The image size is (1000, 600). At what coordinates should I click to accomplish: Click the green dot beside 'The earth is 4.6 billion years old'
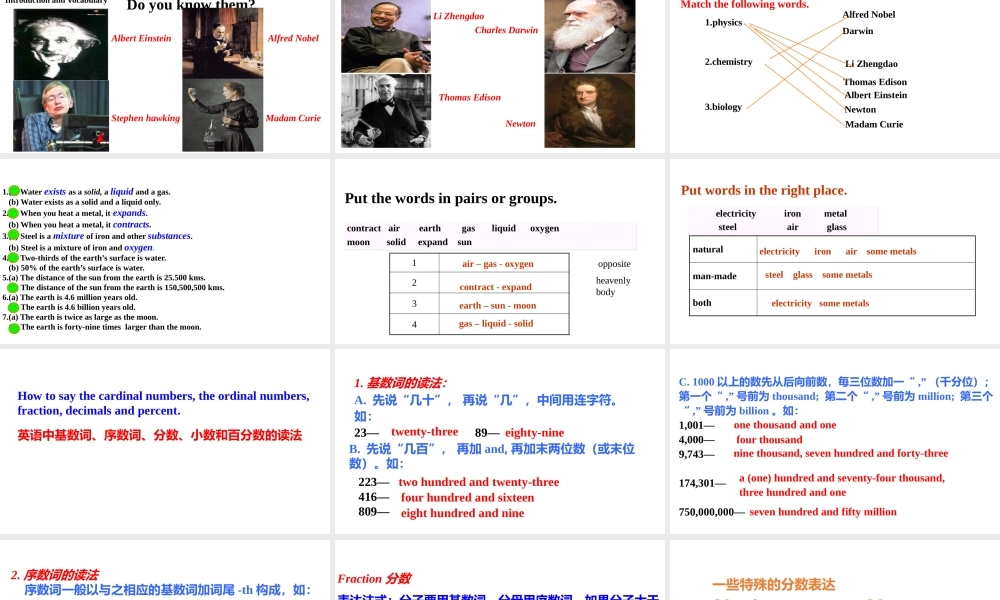(13, 307)
